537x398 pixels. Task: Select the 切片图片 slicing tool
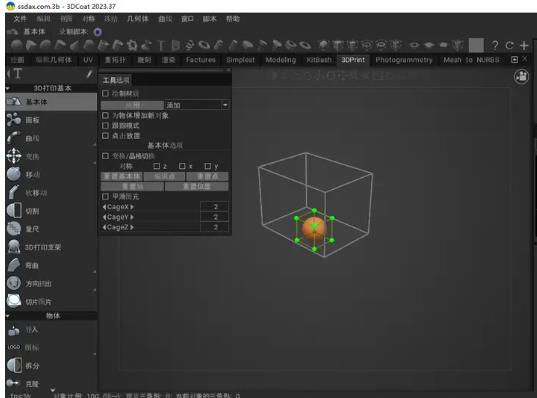coord(51,302)
